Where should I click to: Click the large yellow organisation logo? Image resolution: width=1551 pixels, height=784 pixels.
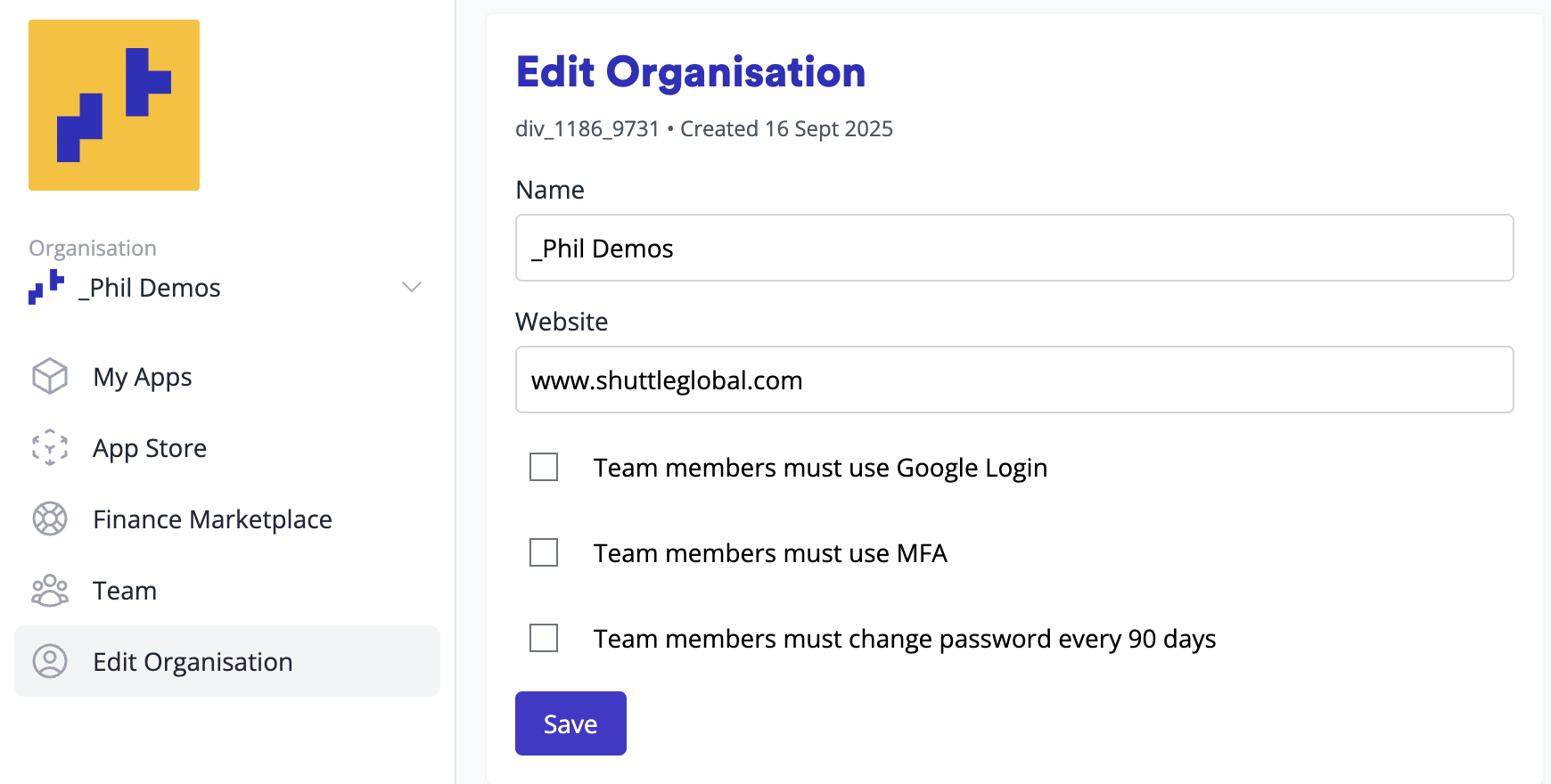coord(114,105)
